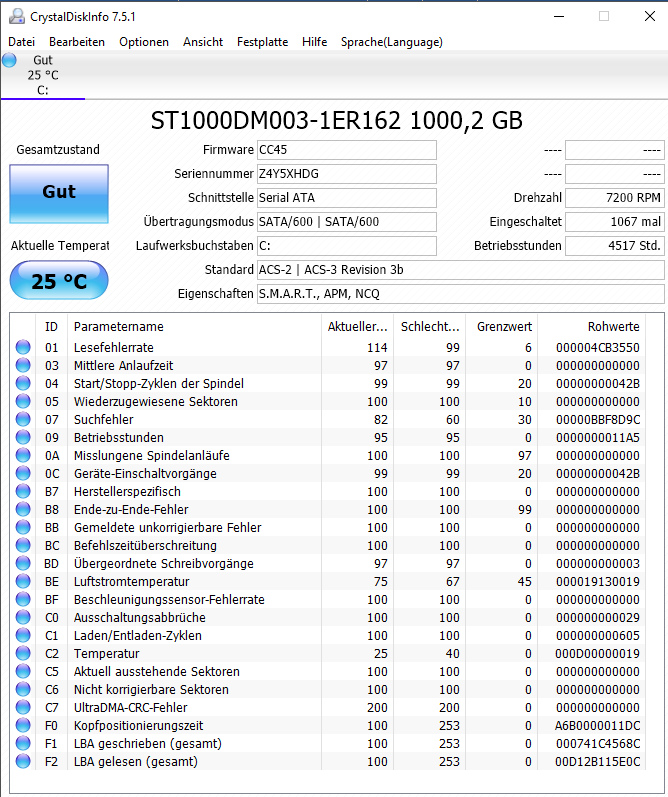
Task: Open the Optionen menu
Action: 144,42
